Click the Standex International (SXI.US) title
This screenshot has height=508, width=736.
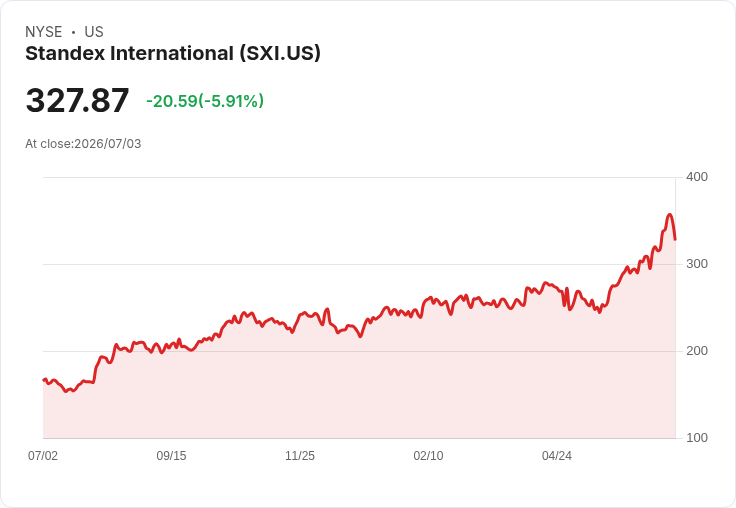(173, 54)
